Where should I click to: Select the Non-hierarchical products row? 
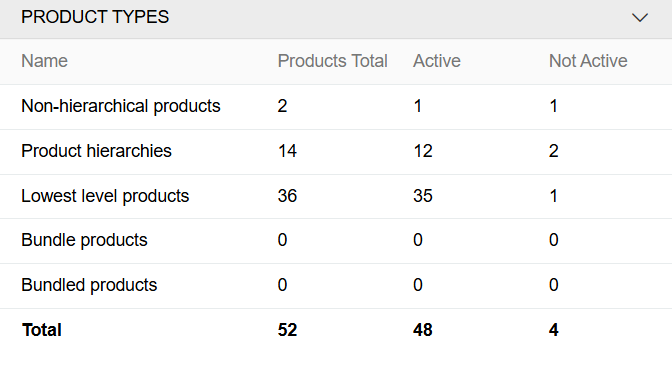point(336,106)
